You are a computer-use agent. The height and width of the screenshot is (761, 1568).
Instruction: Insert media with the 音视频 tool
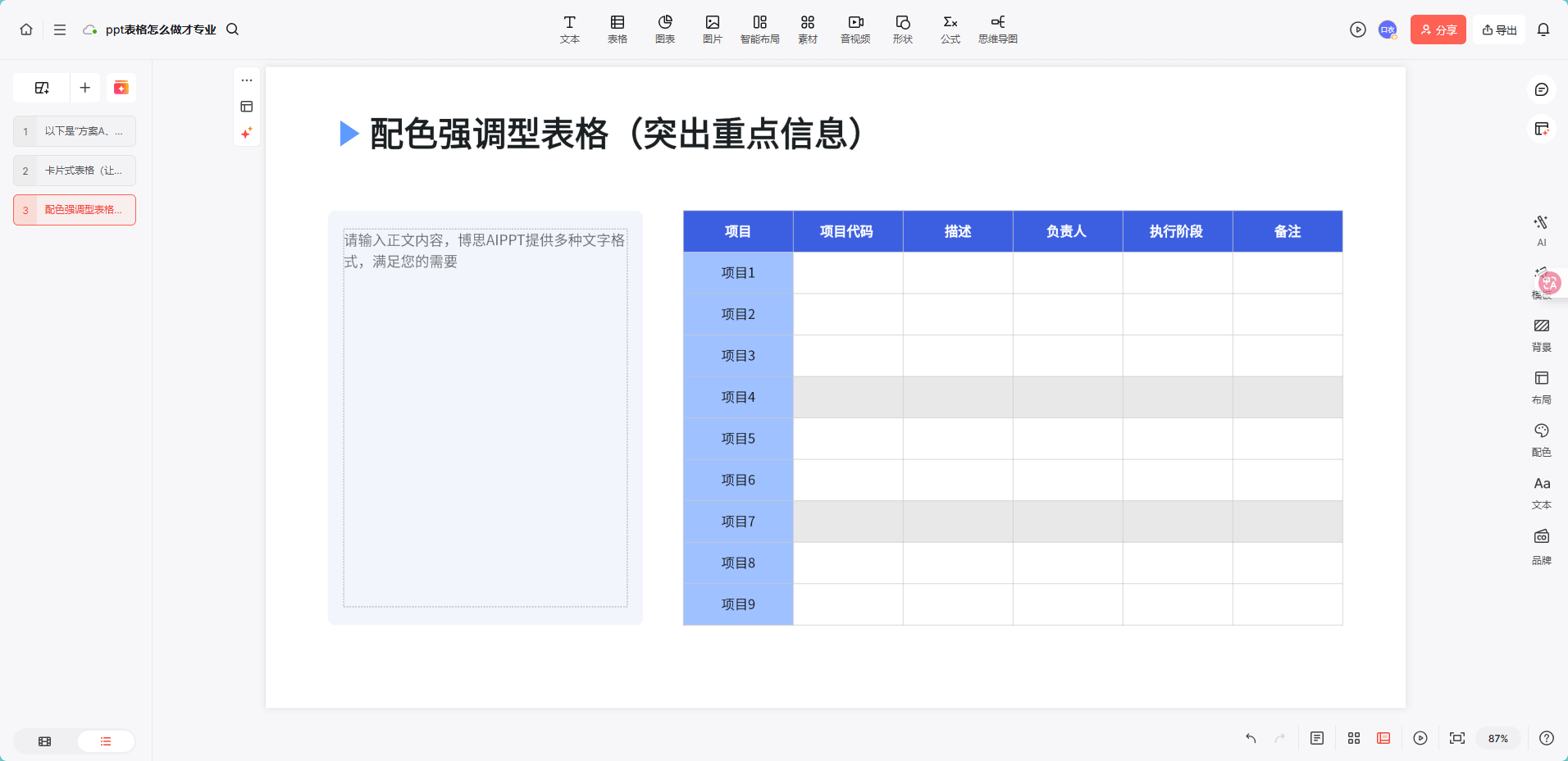(x=855, y=29)
